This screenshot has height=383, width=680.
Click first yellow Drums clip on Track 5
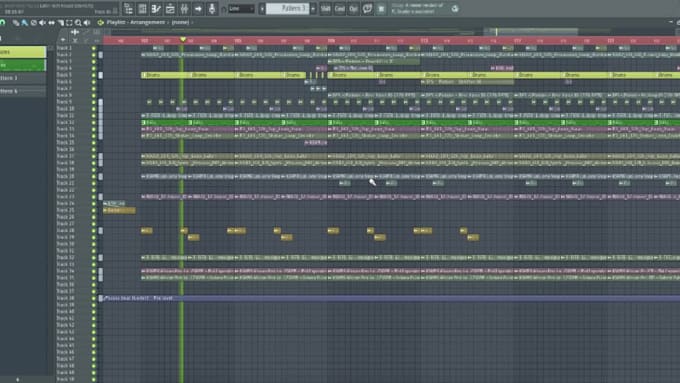(x=165, y=75)
